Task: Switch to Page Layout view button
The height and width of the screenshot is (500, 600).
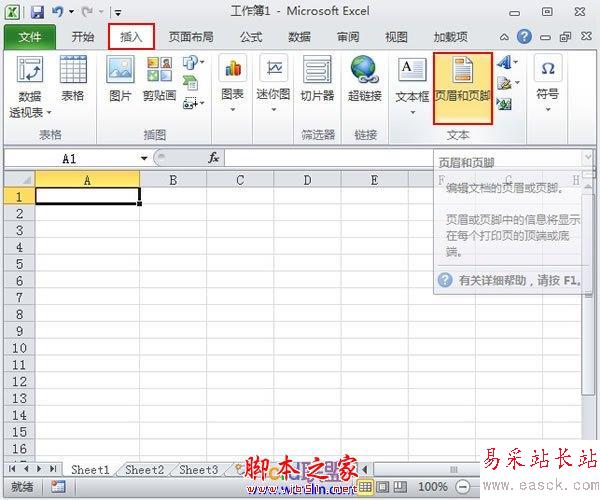Action: tap(383, 487)
